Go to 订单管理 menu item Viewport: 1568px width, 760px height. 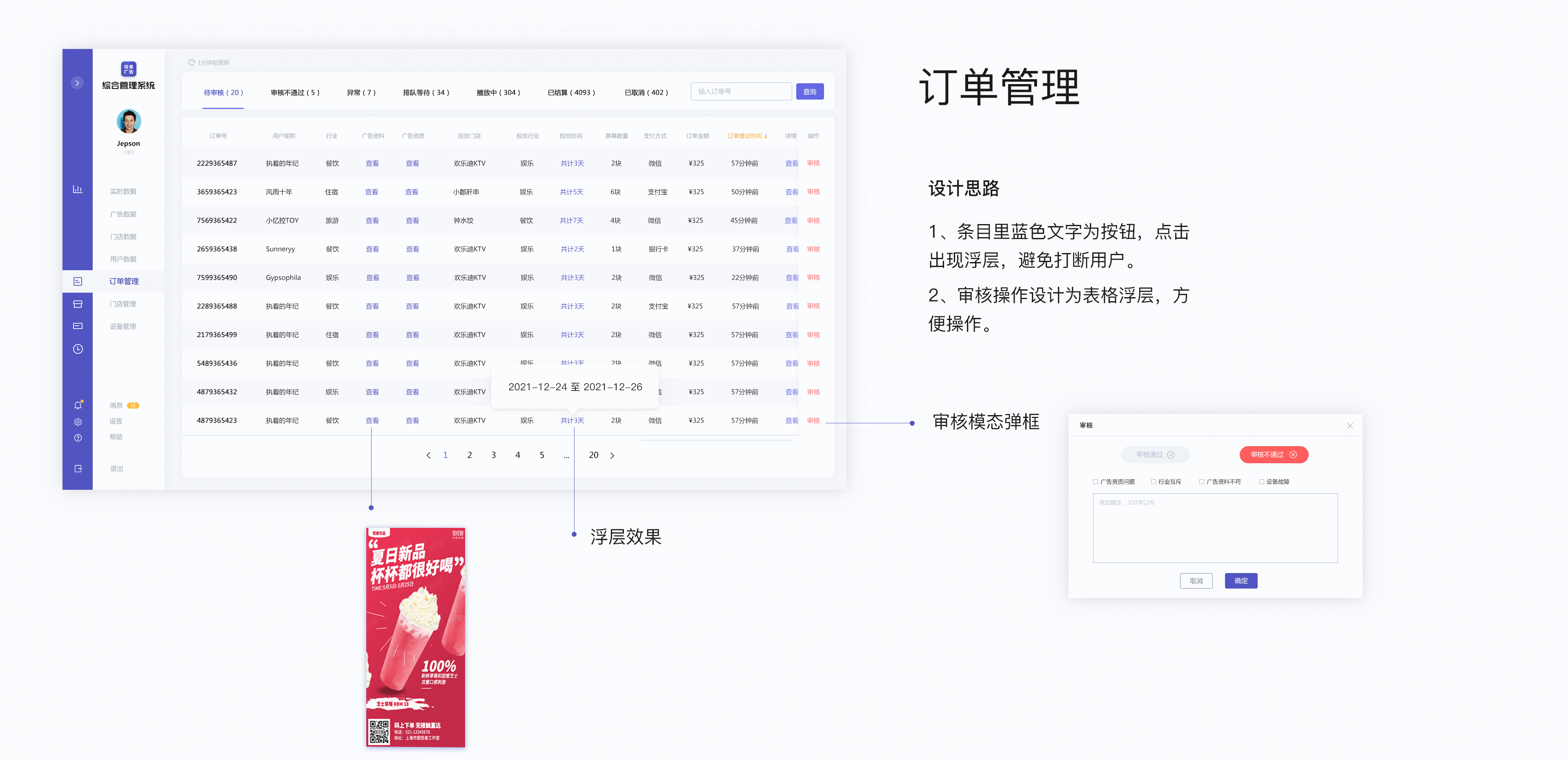(124, 281)
